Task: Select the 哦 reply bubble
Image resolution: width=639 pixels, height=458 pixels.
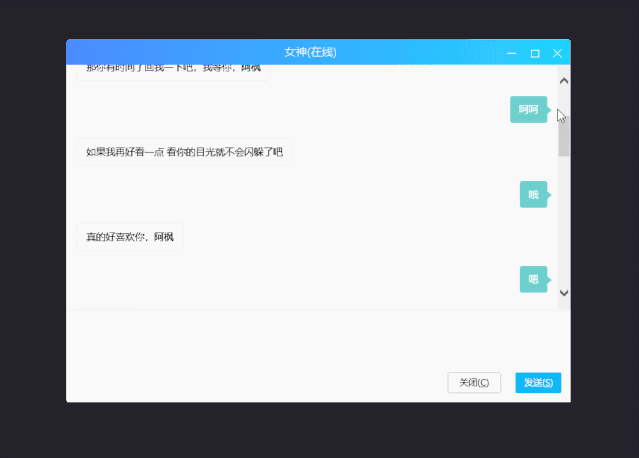Action: point(533,195)
